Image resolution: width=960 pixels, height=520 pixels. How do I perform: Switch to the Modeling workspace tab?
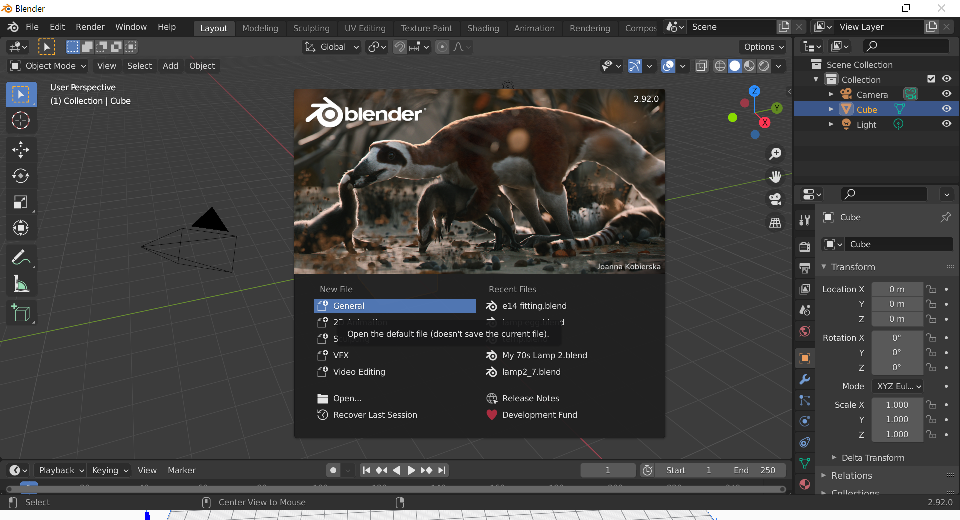coord(260,28)
